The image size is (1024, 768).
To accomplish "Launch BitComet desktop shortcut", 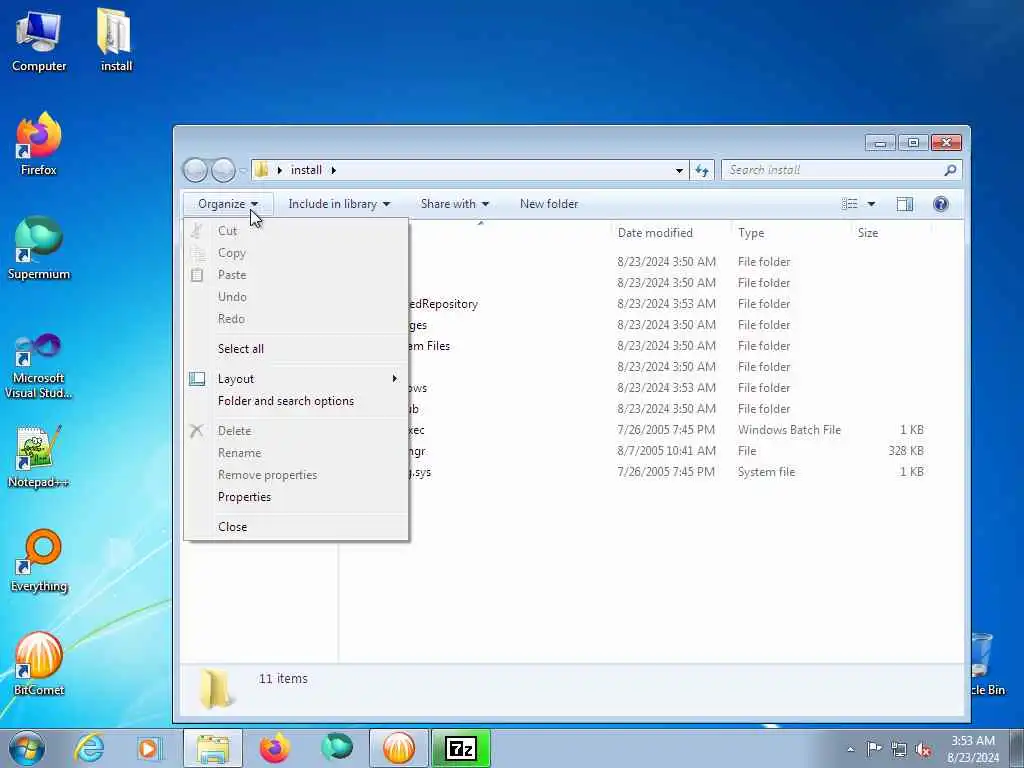I will tap(39, 664).
